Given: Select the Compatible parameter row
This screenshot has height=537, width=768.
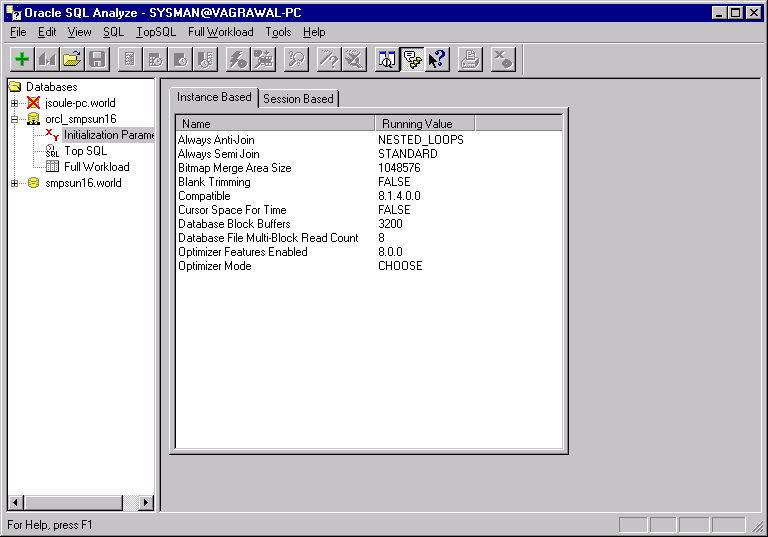Looking at the screenshot, I should click(369, 196).
